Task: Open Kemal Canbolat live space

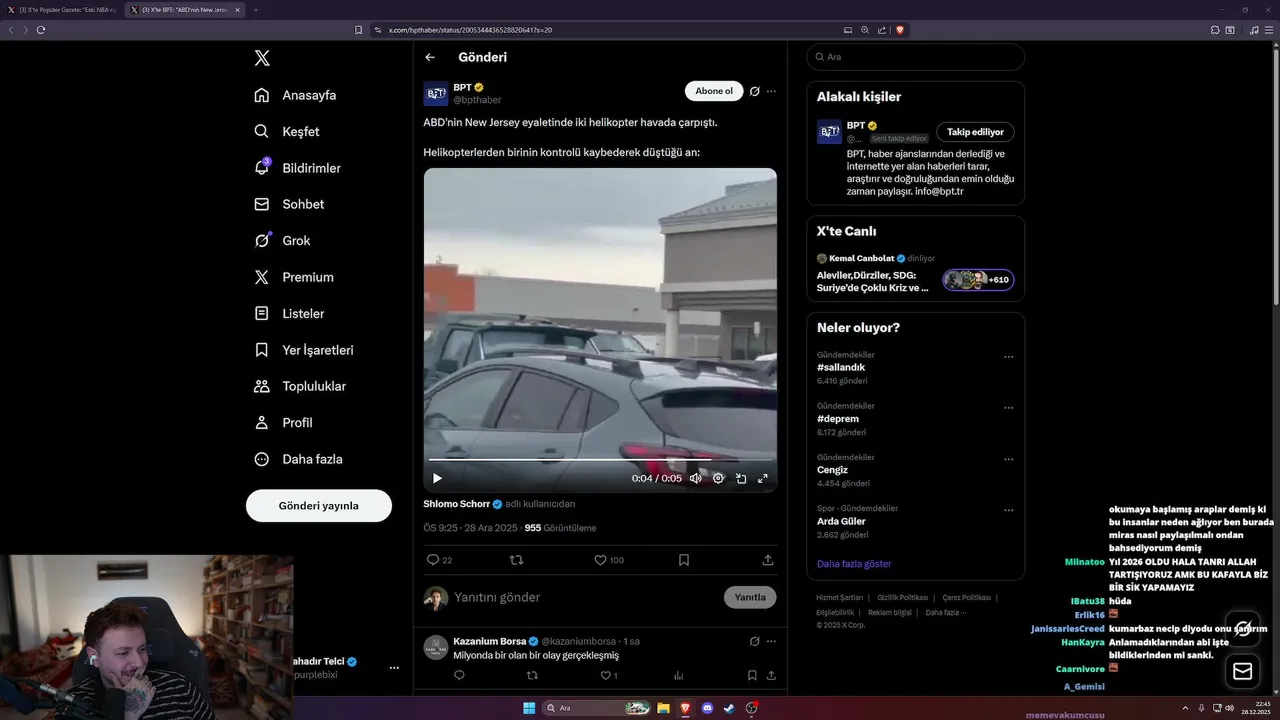Action: (x=915, y=273)
